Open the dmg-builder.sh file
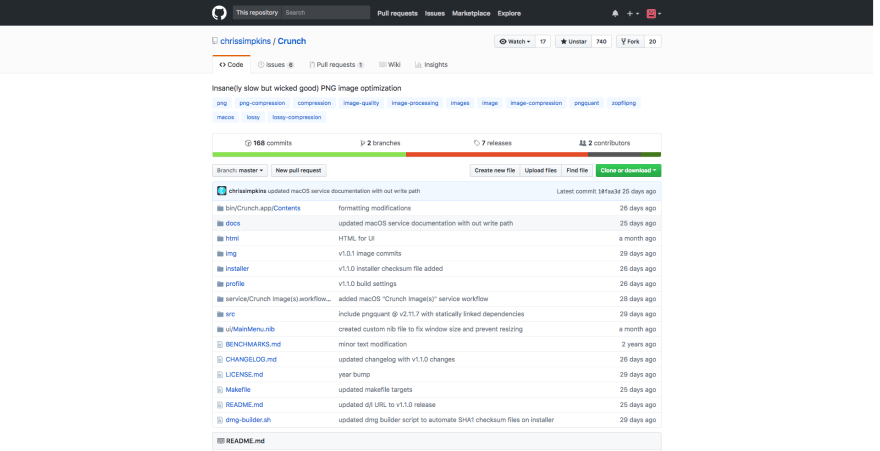Image resolution: width=880 pixels, height=451 pixels. (248, 420)
